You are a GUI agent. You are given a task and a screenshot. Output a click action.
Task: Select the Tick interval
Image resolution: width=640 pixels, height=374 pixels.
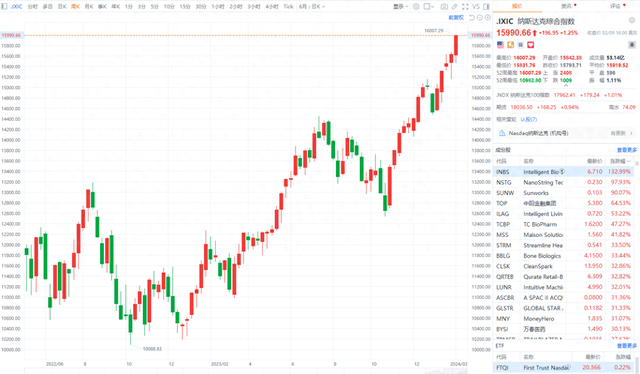pyautogui.click(x=288, y=7)
